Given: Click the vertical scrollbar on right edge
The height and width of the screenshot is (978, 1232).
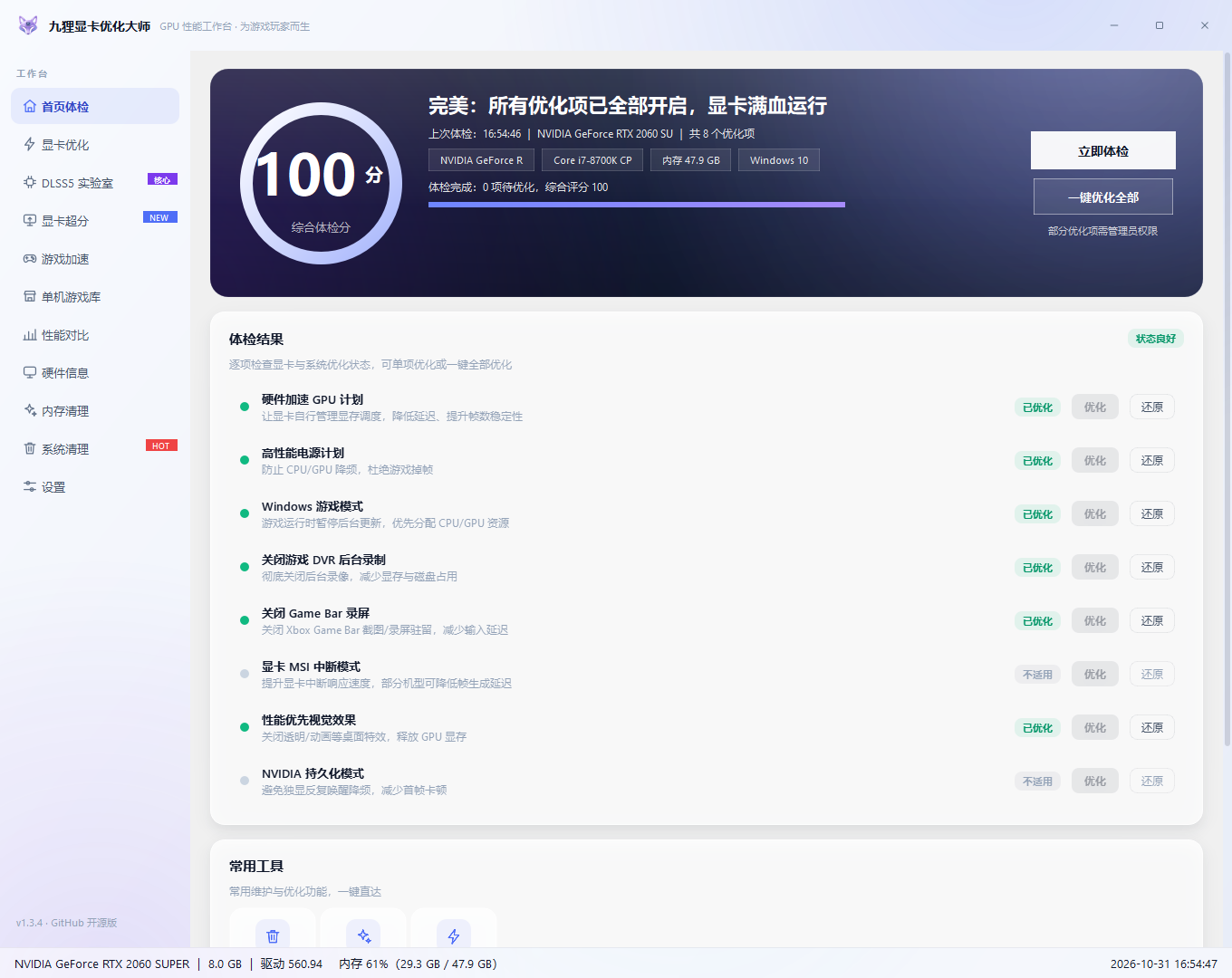Looking at the screenshot, I should pos(1227,398).
